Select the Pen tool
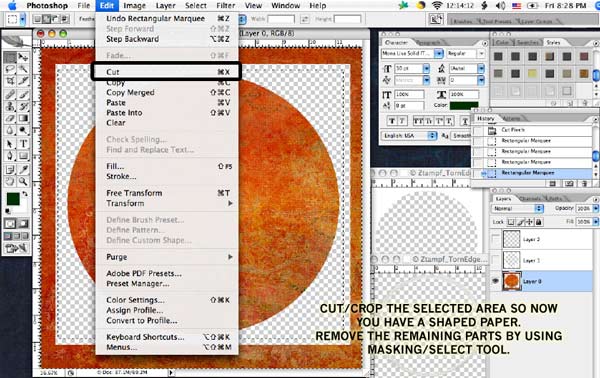 [x=10, y=156]
